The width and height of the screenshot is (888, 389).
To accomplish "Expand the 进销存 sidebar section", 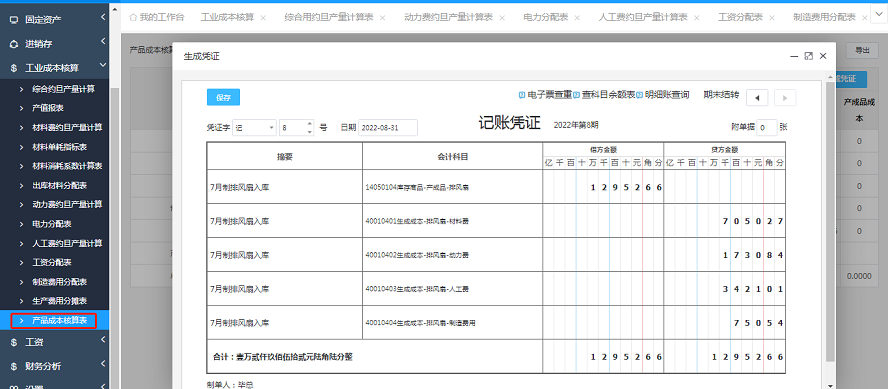I will pos(103,41).
